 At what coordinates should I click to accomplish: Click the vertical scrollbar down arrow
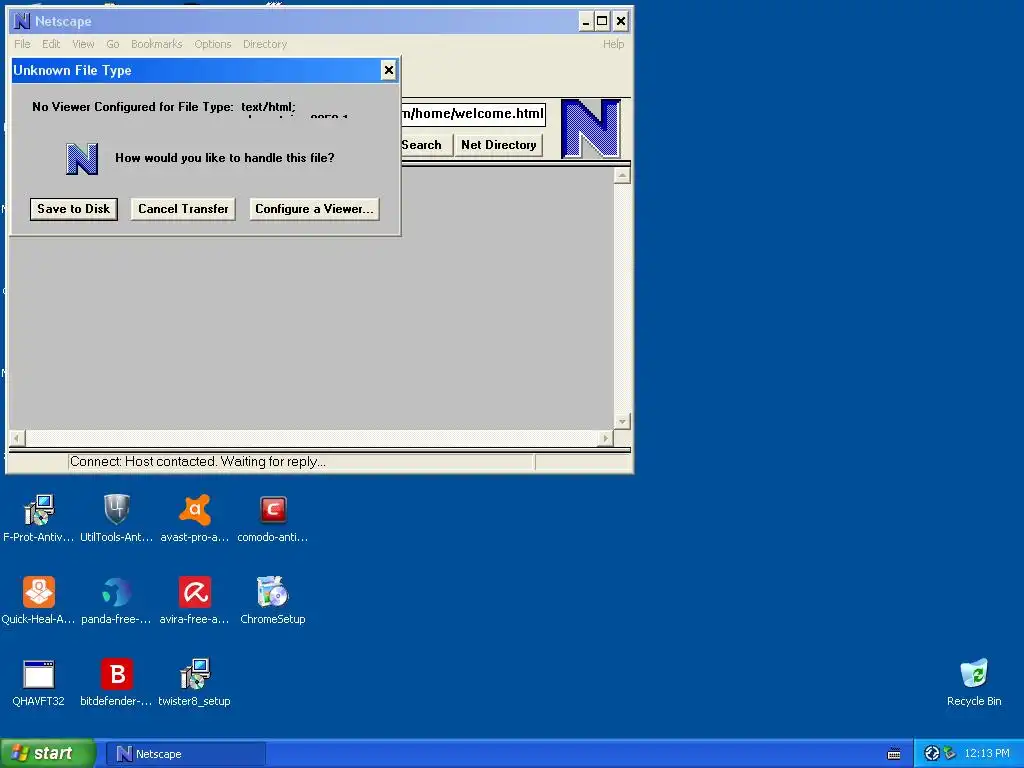click(x=622, y=421)
